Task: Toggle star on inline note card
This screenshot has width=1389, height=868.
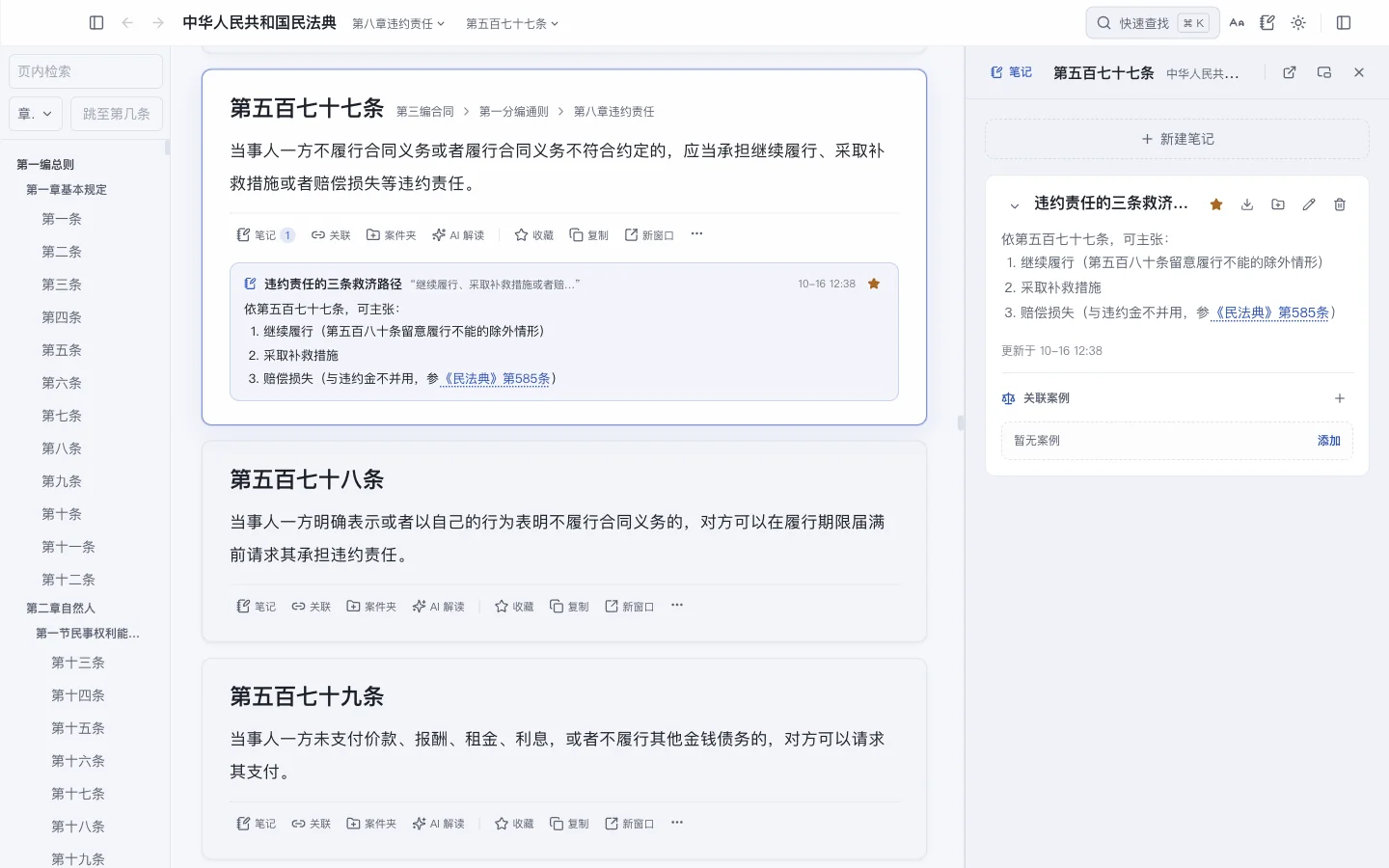Action: click(x=874, y=284)
